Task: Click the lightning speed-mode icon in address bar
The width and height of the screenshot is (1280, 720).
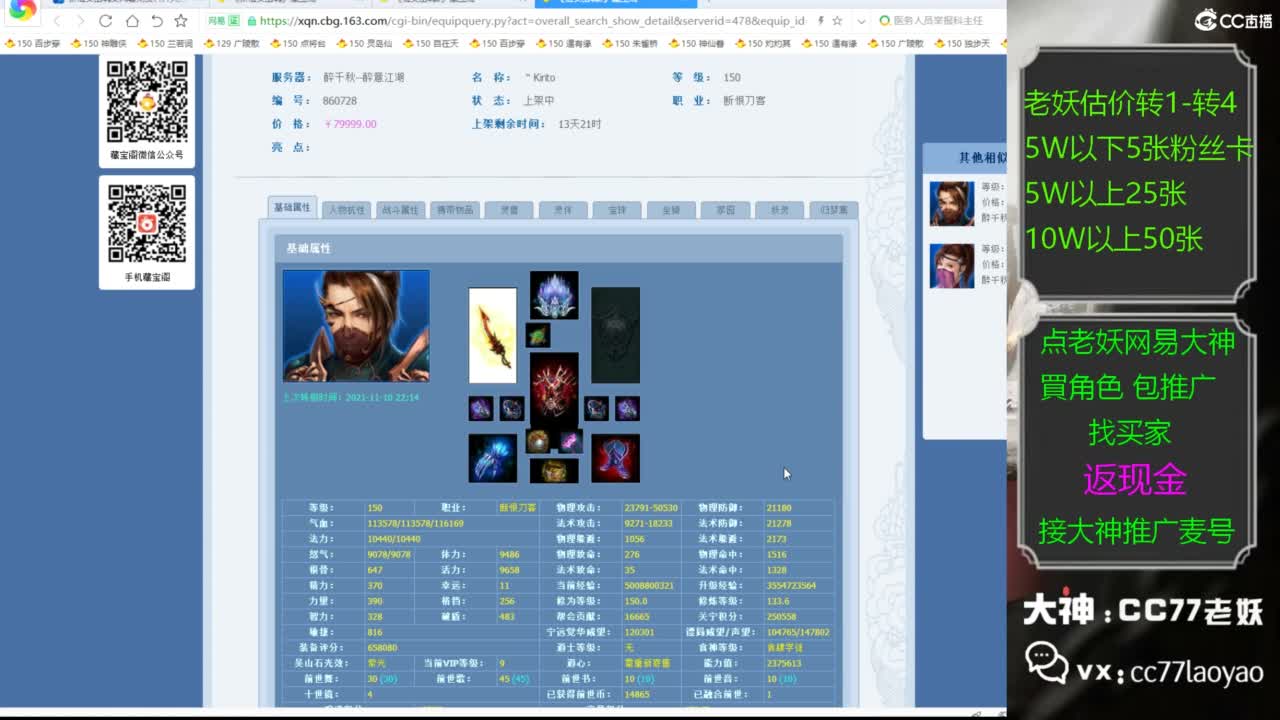Action: 821,21
